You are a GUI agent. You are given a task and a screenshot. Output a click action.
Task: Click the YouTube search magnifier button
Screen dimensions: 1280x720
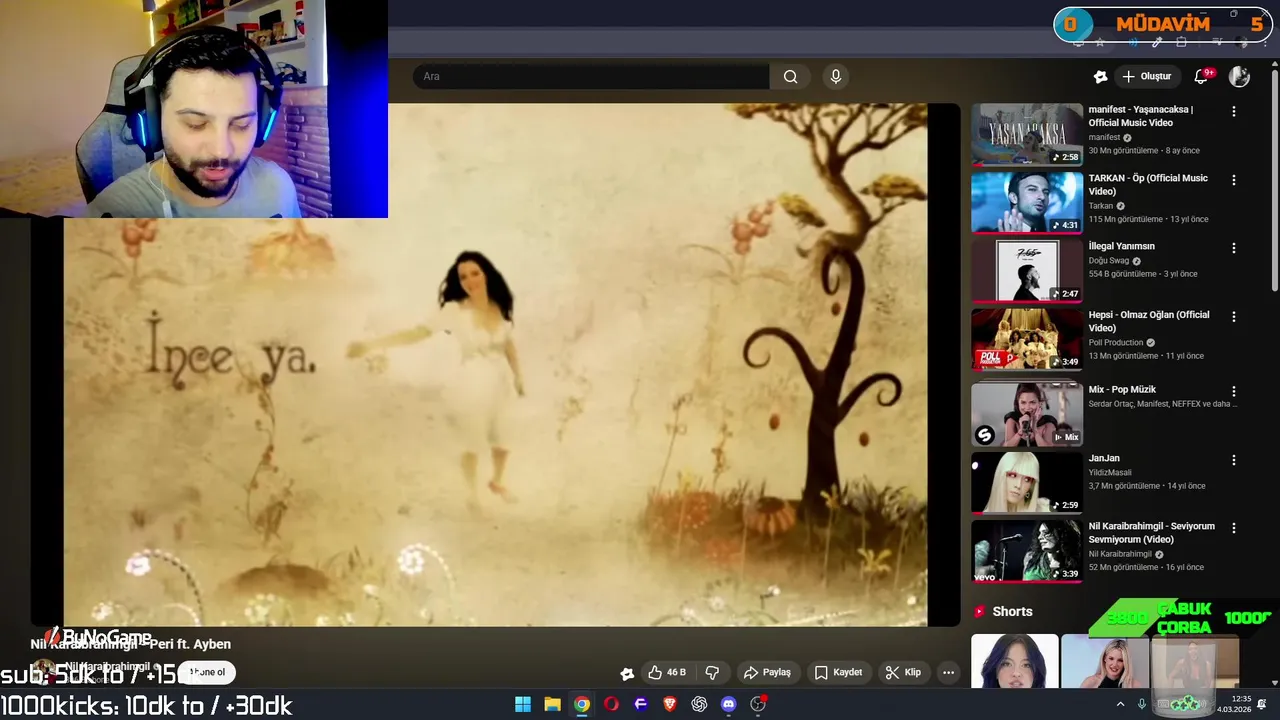click(x=790, y=76)
